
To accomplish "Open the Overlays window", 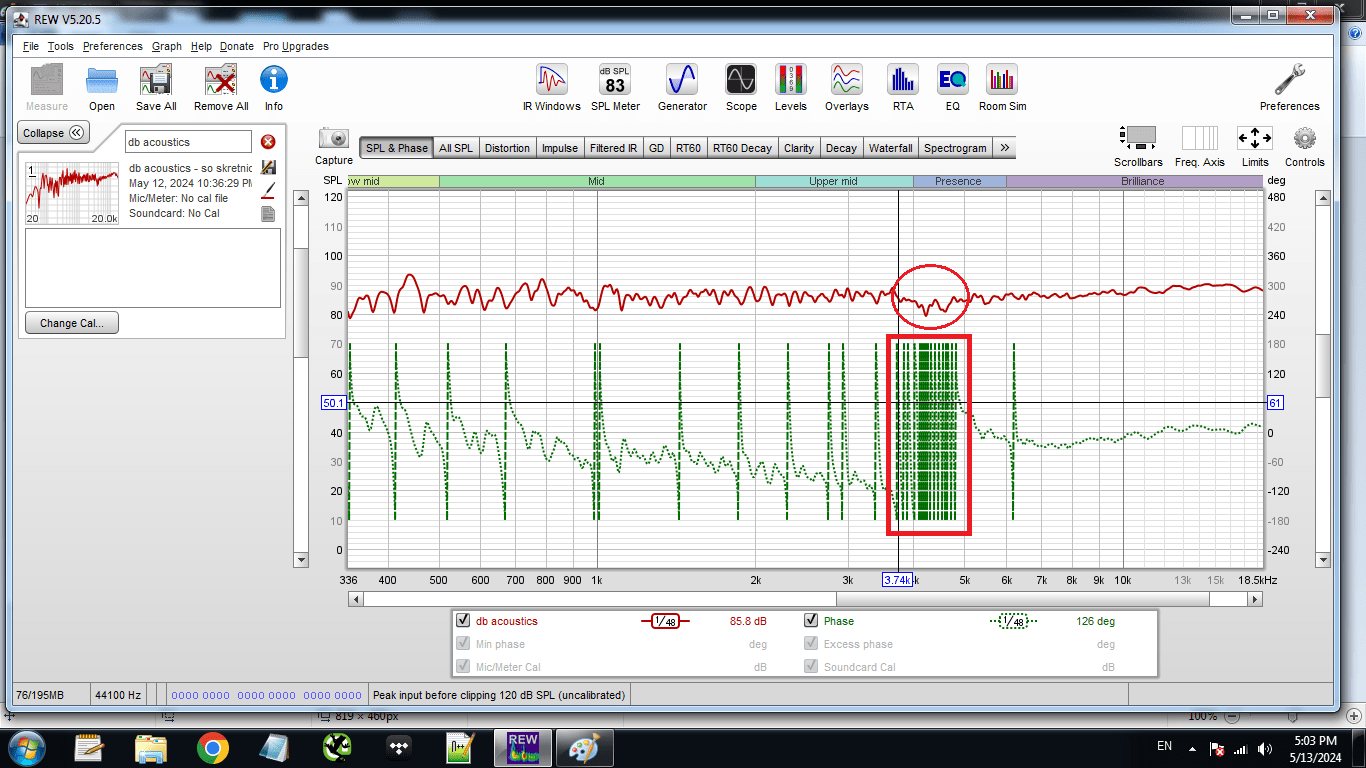I will [x=847, y=88].
